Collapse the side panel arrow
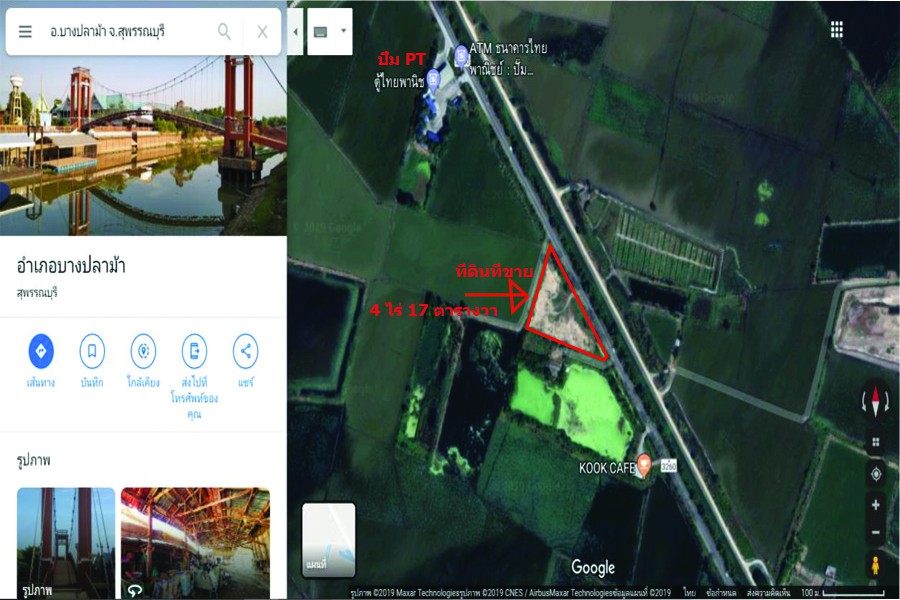Image resolution: width=900 pixels, height=600 pixels. [x=295, y=32]
